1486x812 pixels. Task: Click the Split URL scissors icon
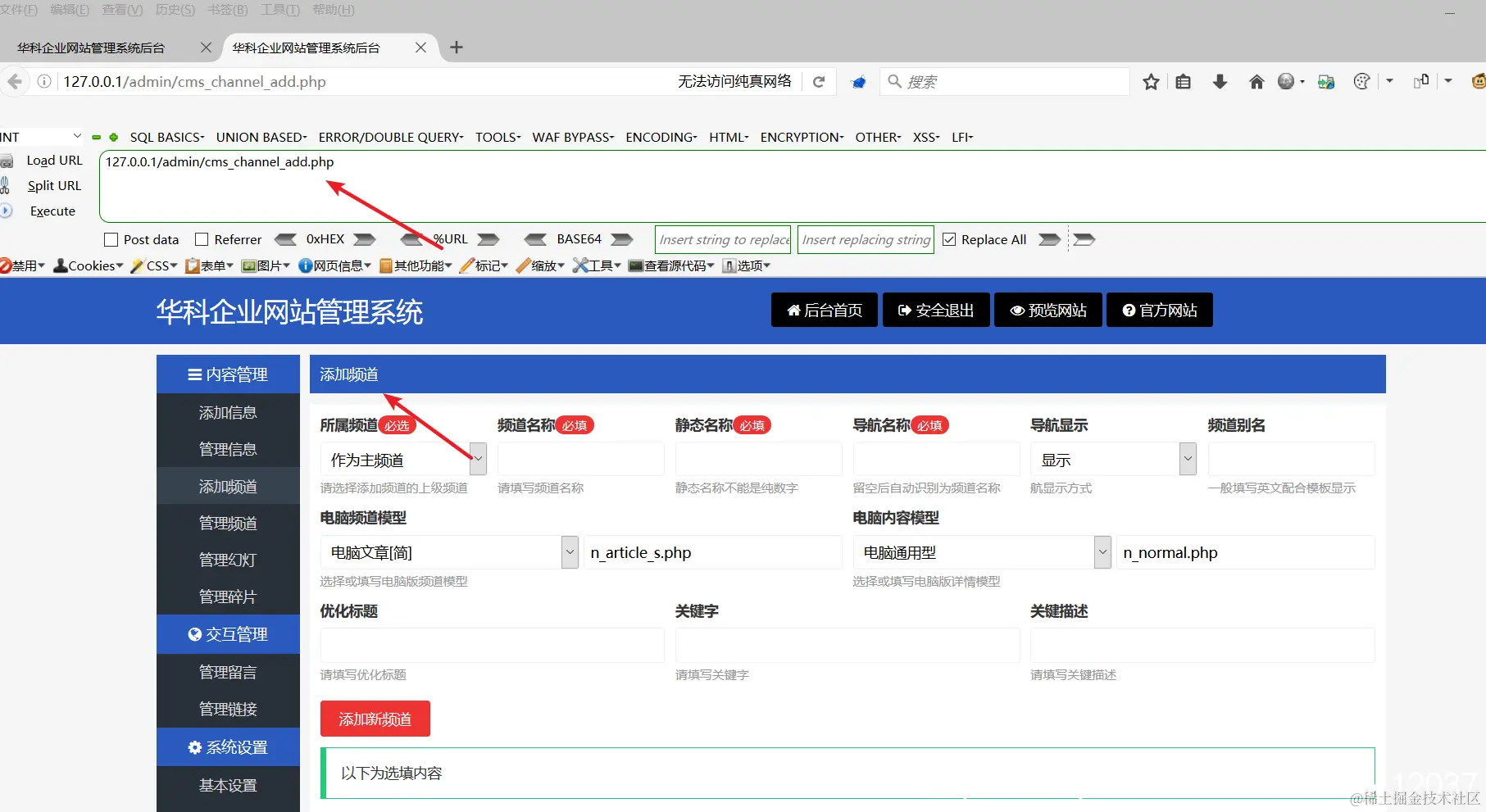pos(7,185)
